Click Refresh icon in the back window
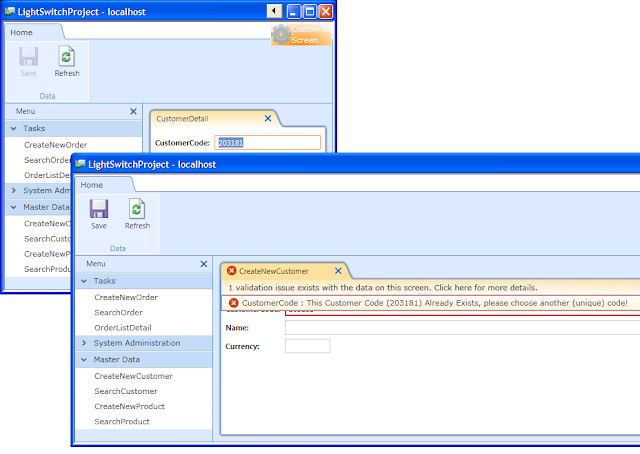The width and height of the screenshot is (640, 454). click(67, 56)
